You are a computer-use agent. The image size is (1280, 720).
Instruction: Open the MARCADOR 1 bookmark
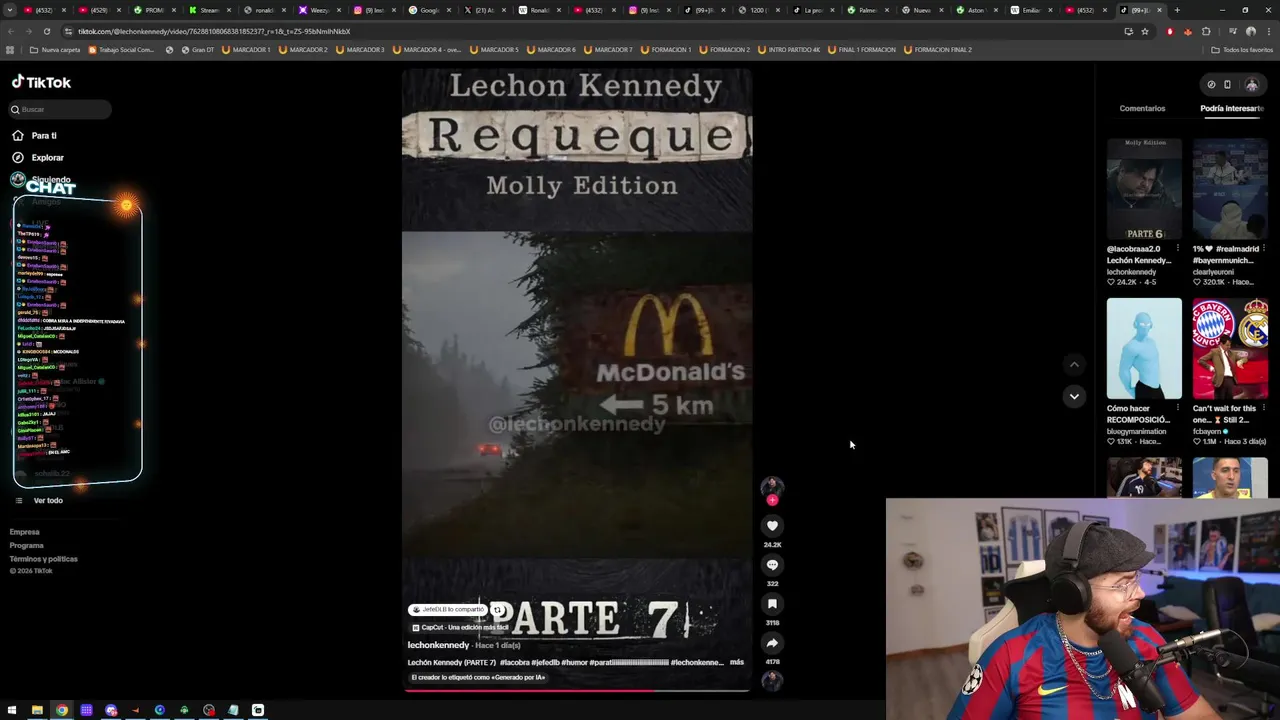[248, 49]
